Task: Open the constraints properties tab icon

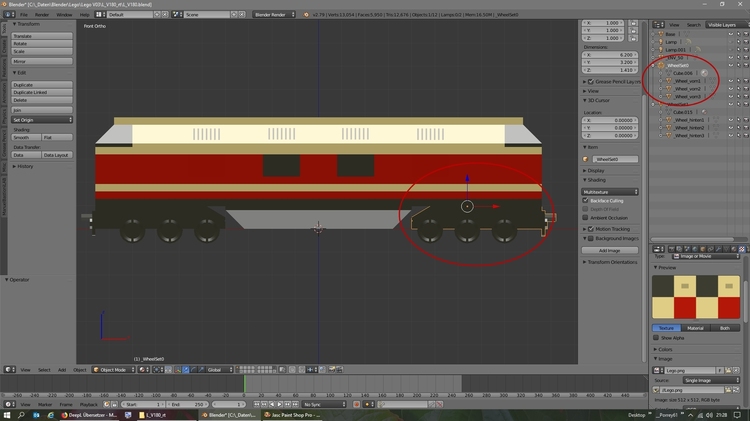Action: pos(710,249)
